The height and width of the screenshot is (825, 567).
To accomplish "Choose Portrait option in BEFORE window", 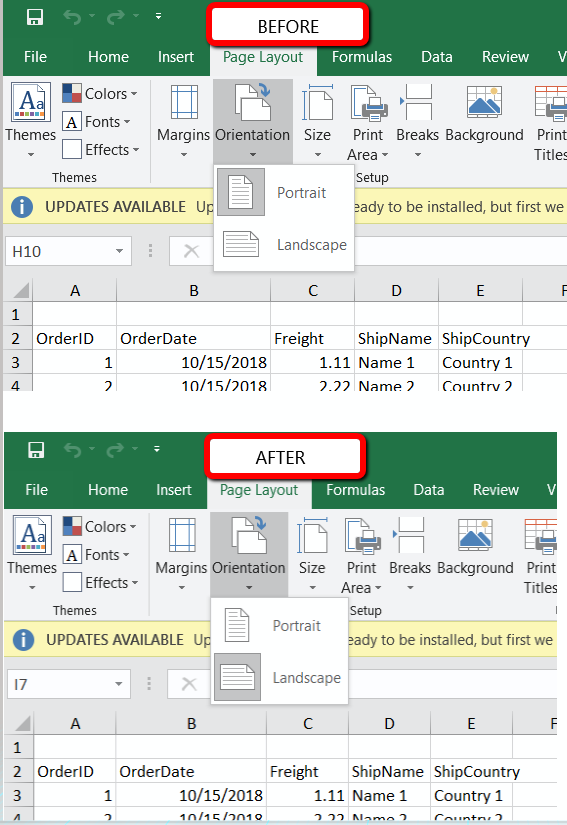I will pos(284,193).
